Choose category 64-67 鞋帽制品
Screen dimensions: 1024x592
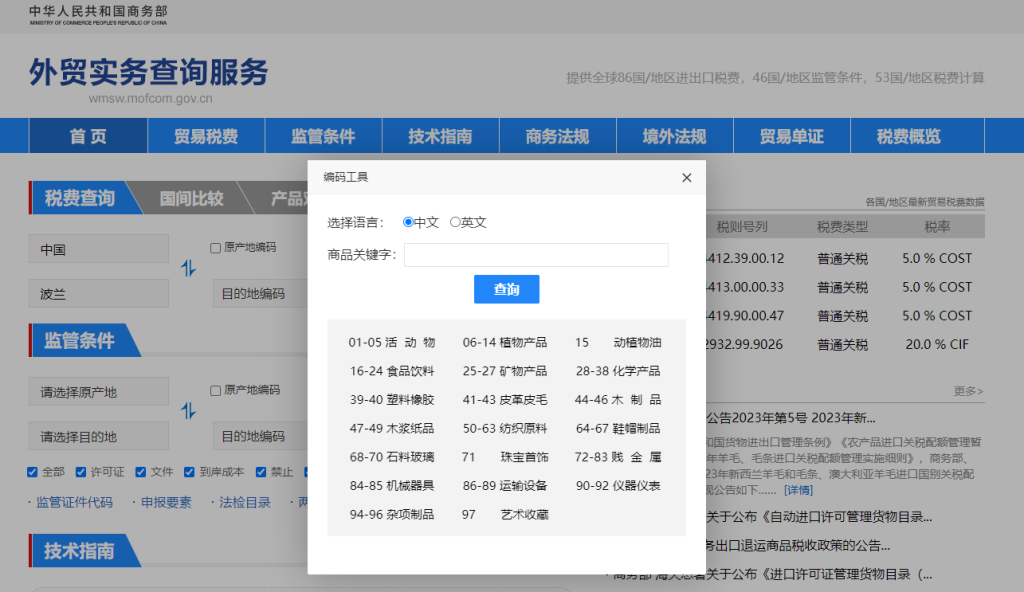pyautogui.click(x=618, y=429)
